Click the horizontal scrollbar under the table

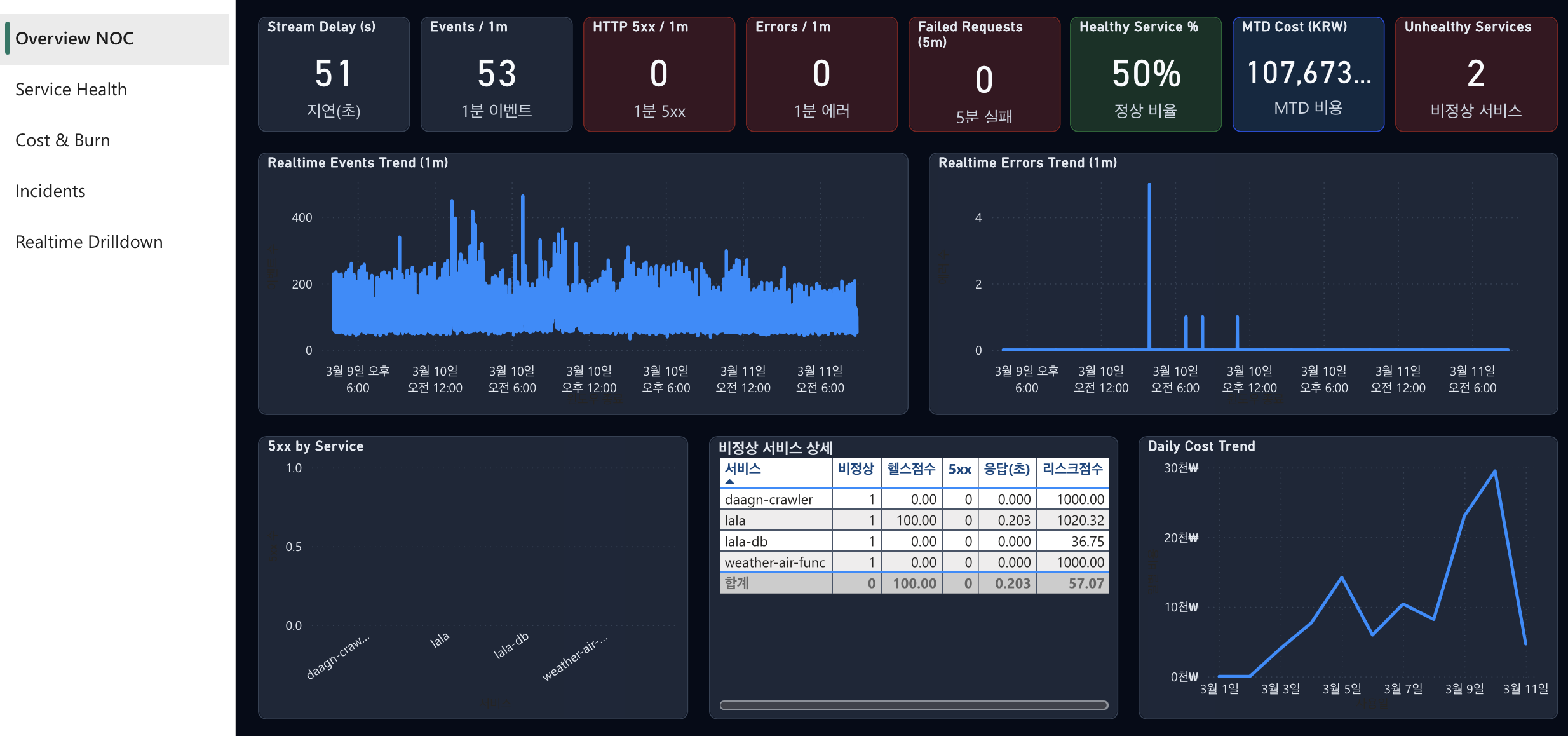[913, 705]
